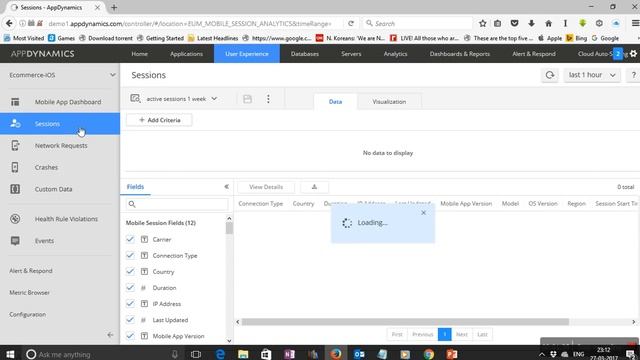
Task: Open Dashboards & Reports menu
Action: tap(460, 54)
